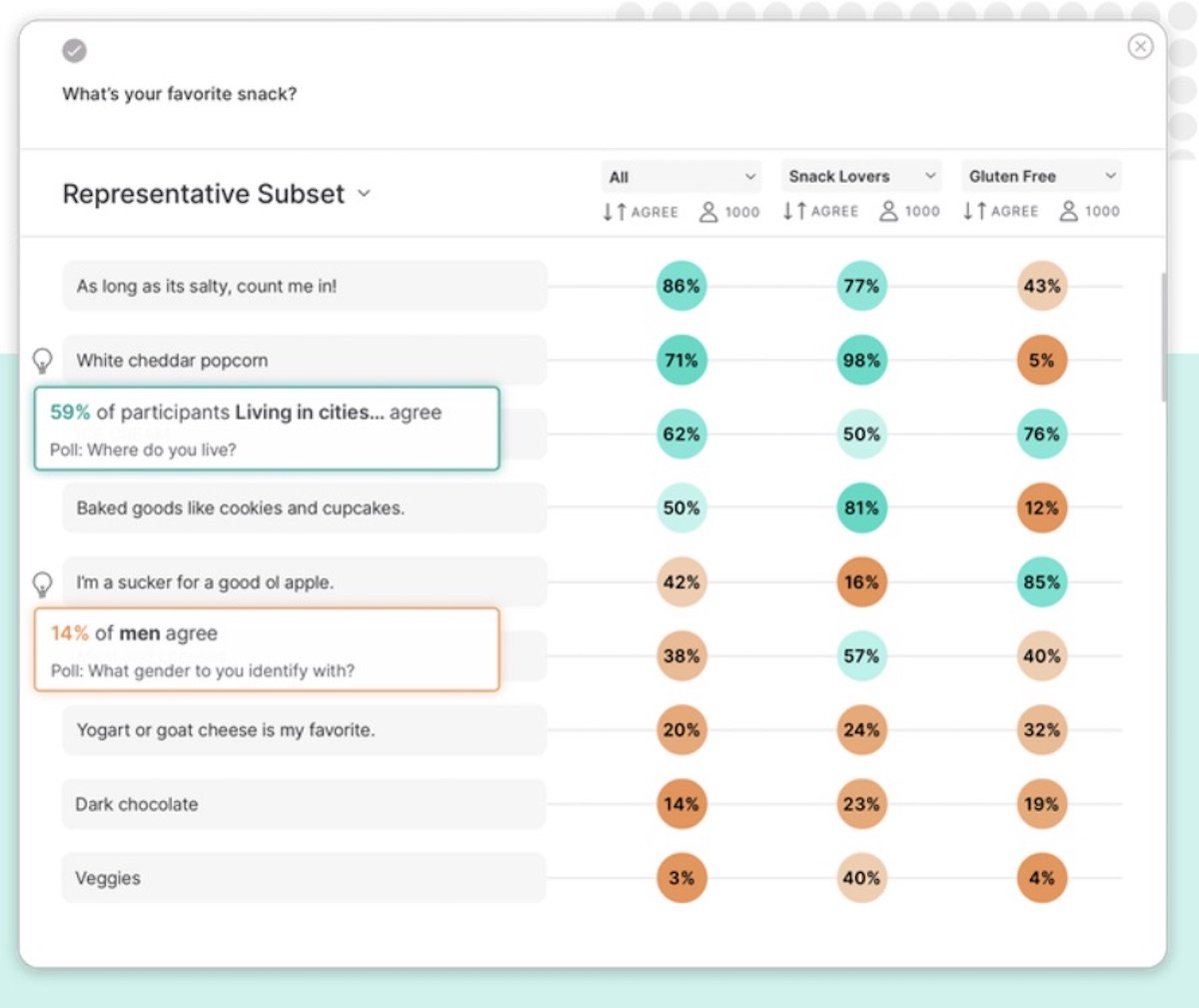Click the person icon under Gluten Free
This screenshot has height=1008, width=1199.
coord(1069,211)
